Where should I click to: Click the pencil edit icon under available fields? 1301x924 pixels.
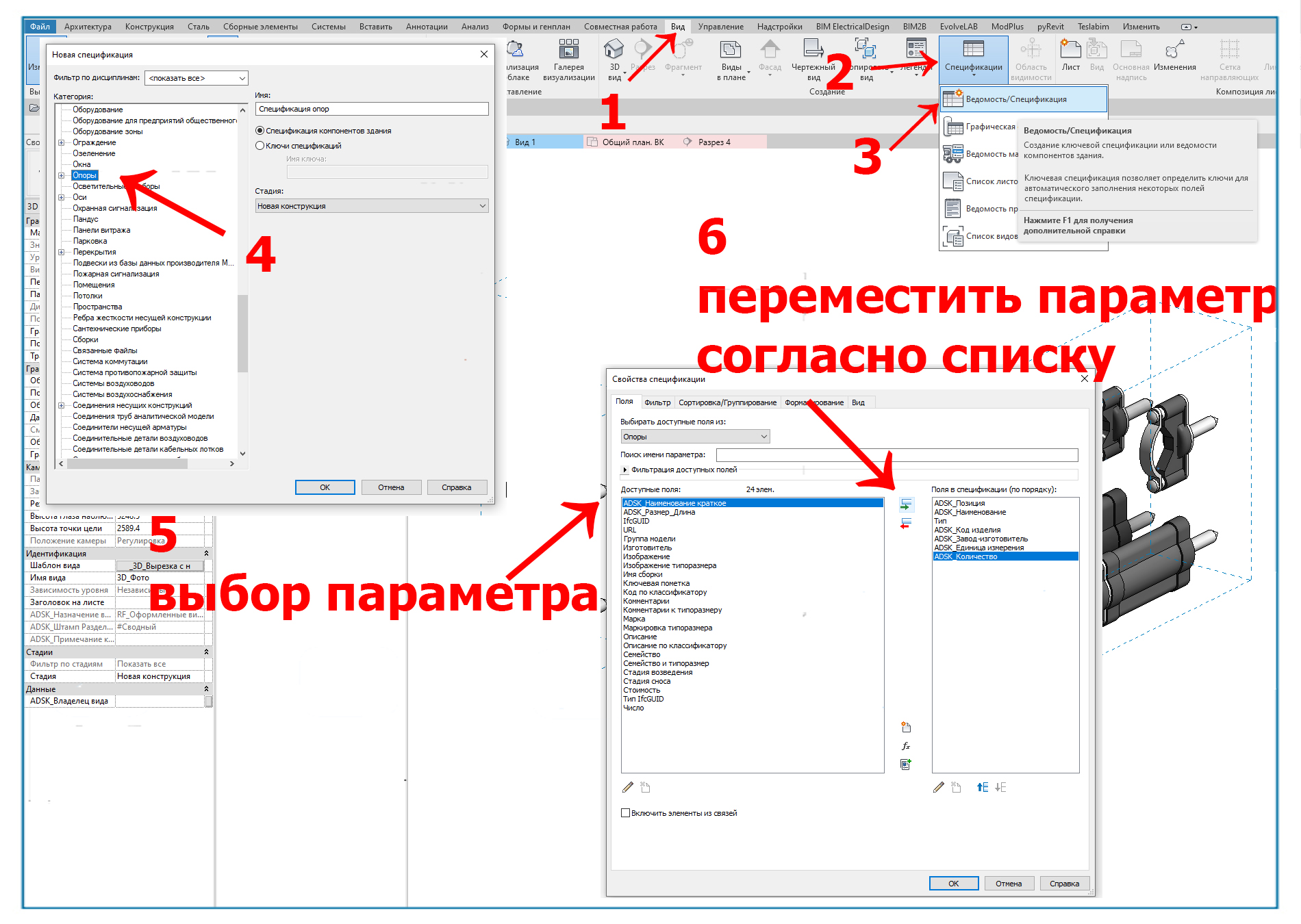click(627, 788)
